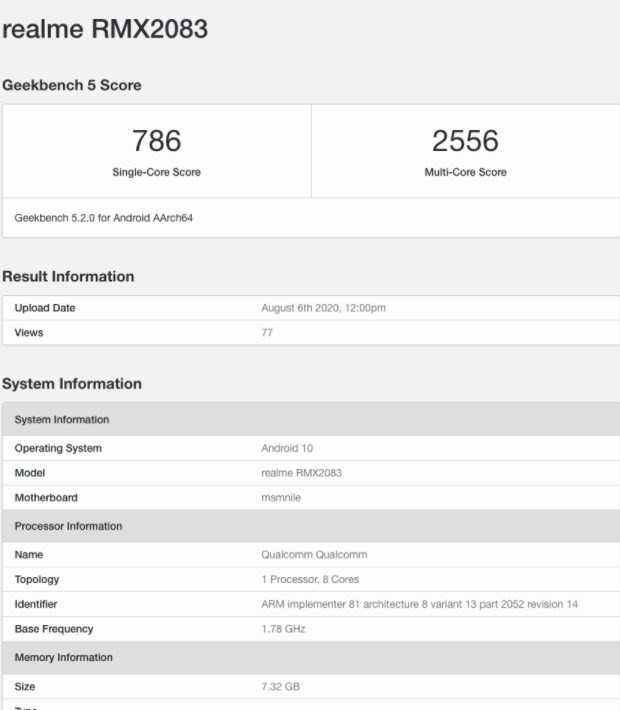620x710 pixels.
Task: Click the Size row label
Action: [25, 686]
